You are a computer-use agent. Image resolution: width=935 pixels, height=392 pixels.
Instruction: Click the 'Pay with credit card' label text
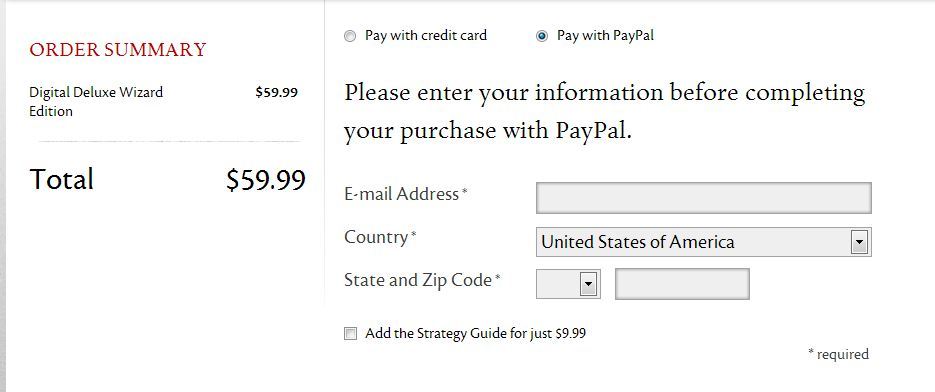point(426,36)
